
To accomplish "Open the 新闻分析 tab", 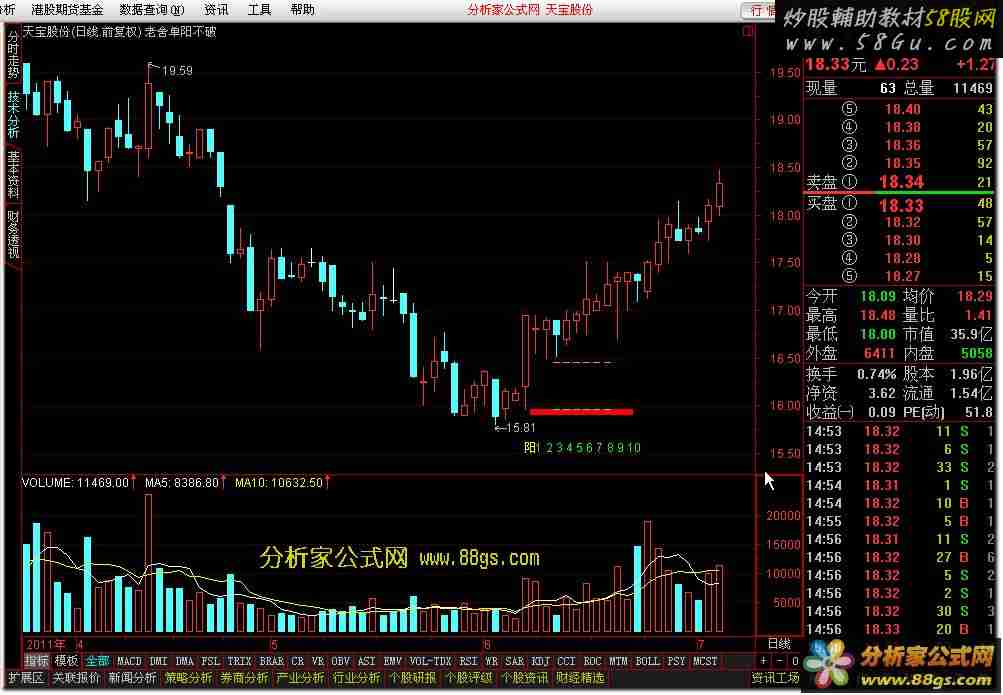I will coord(132,678).
